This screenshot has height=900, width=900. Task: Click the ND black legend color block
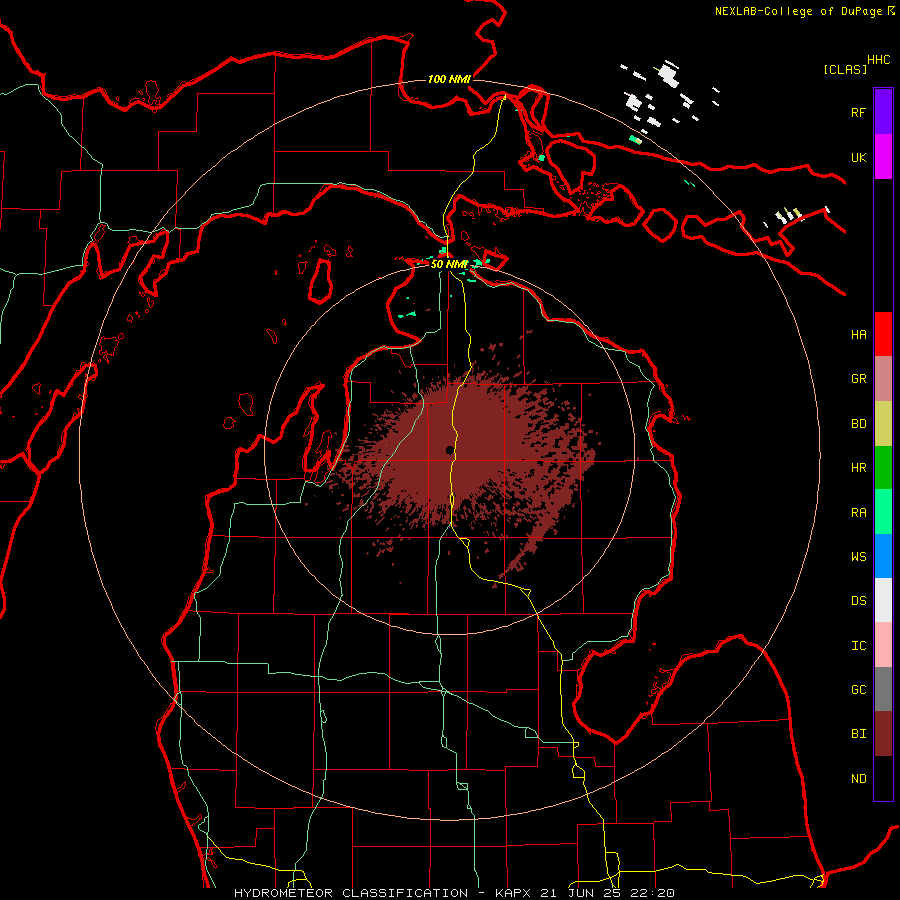883,778
